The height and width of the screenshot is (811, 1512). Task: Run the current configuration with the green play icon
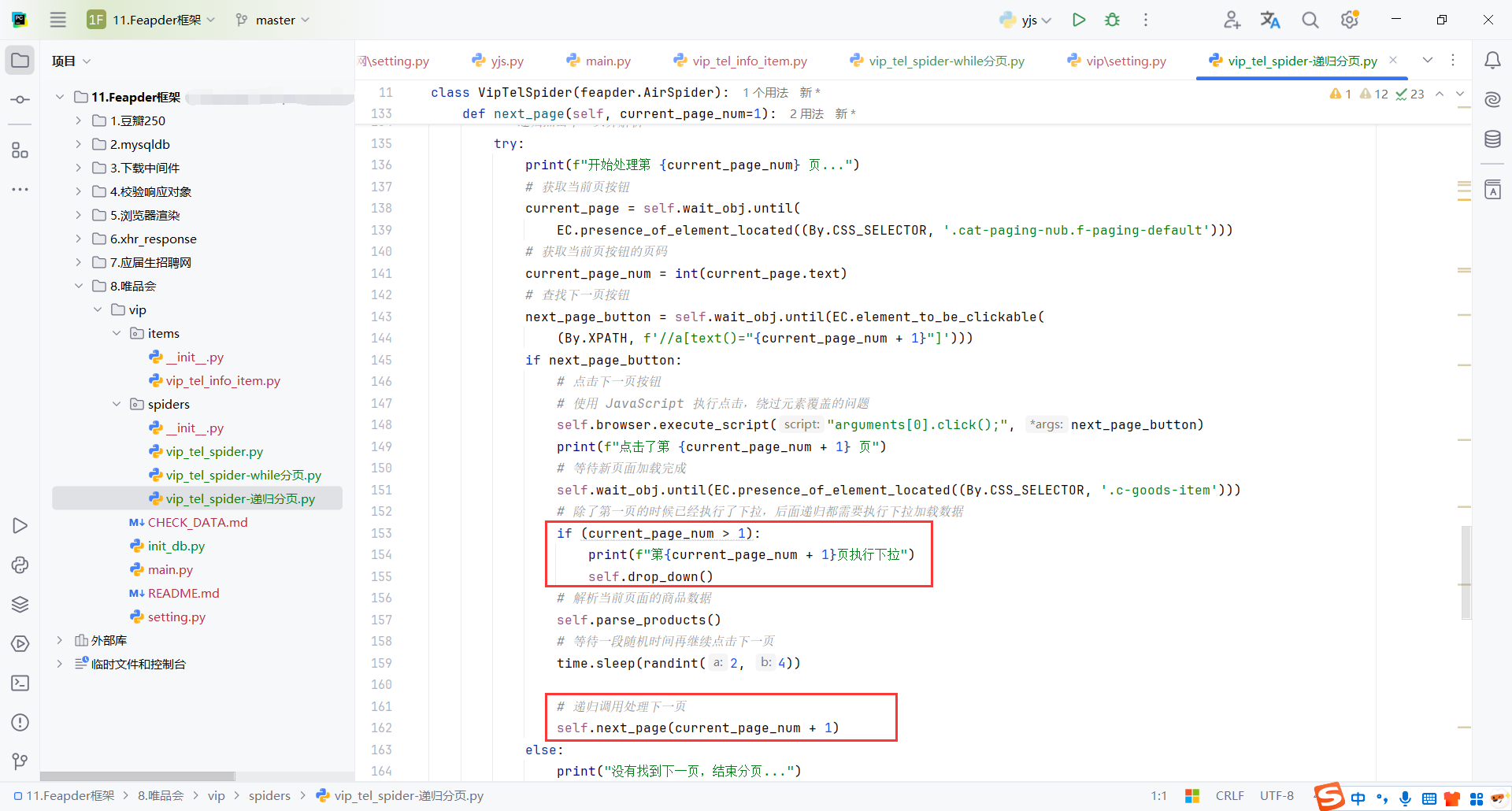click(x=1079, y=20)
